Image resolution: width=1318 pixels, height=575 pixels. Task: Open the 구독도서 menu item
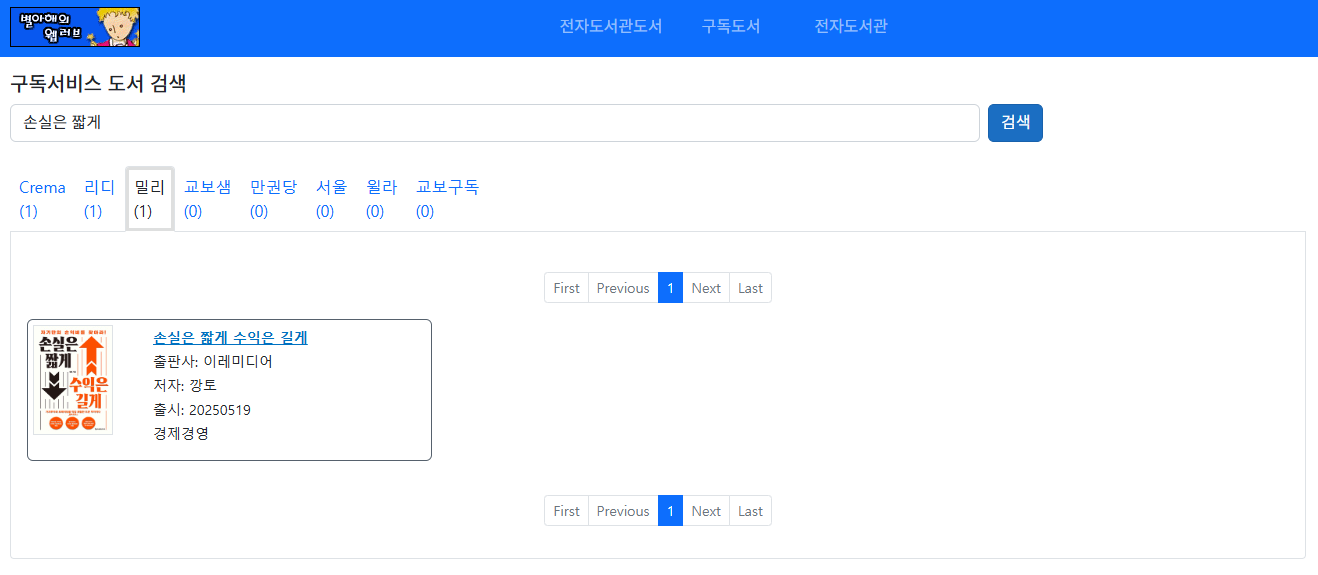[x=731, y=26]
